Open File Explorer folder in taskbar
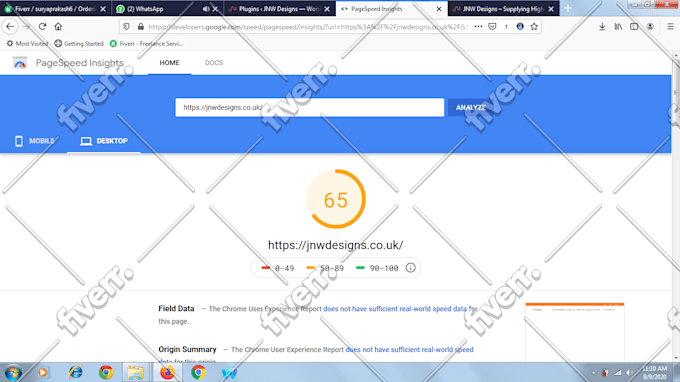The width and height of the screenshot is (680, 382). pos(135,372)
